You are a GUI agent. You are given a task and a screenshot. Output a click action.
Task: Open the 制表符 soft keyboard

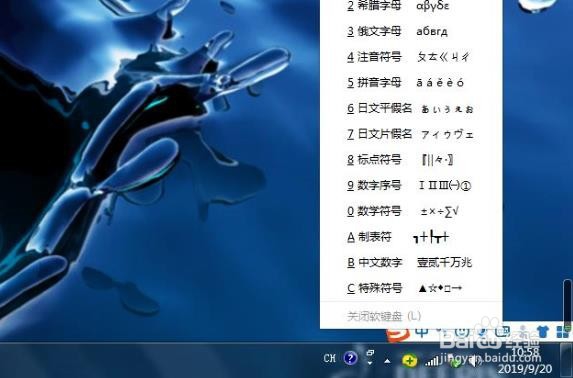(411, 237)
